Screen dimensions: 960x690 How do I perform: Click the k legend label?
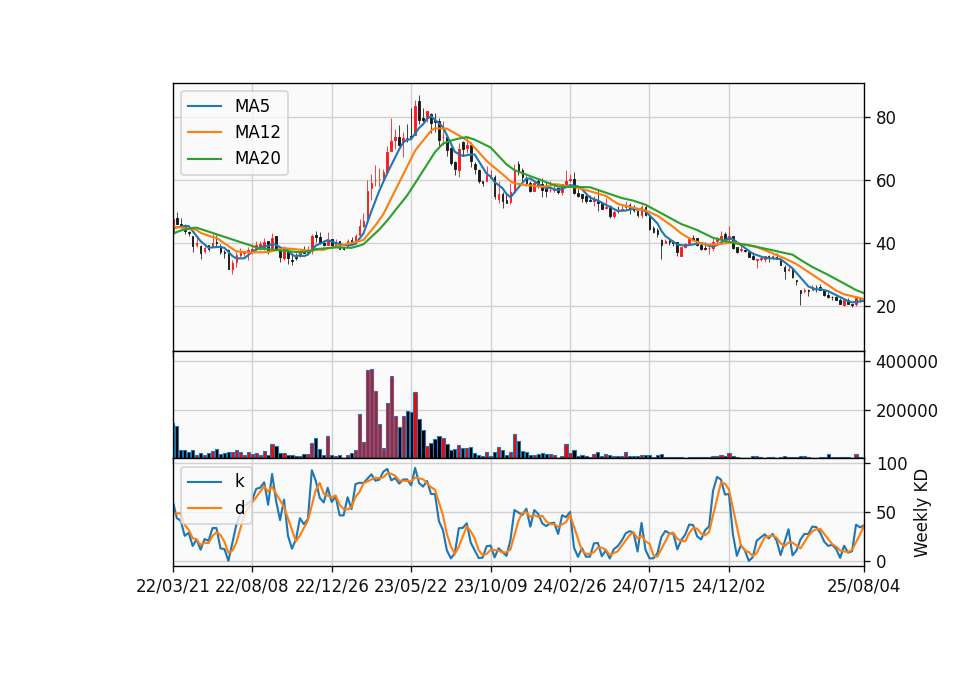[239, 481]
